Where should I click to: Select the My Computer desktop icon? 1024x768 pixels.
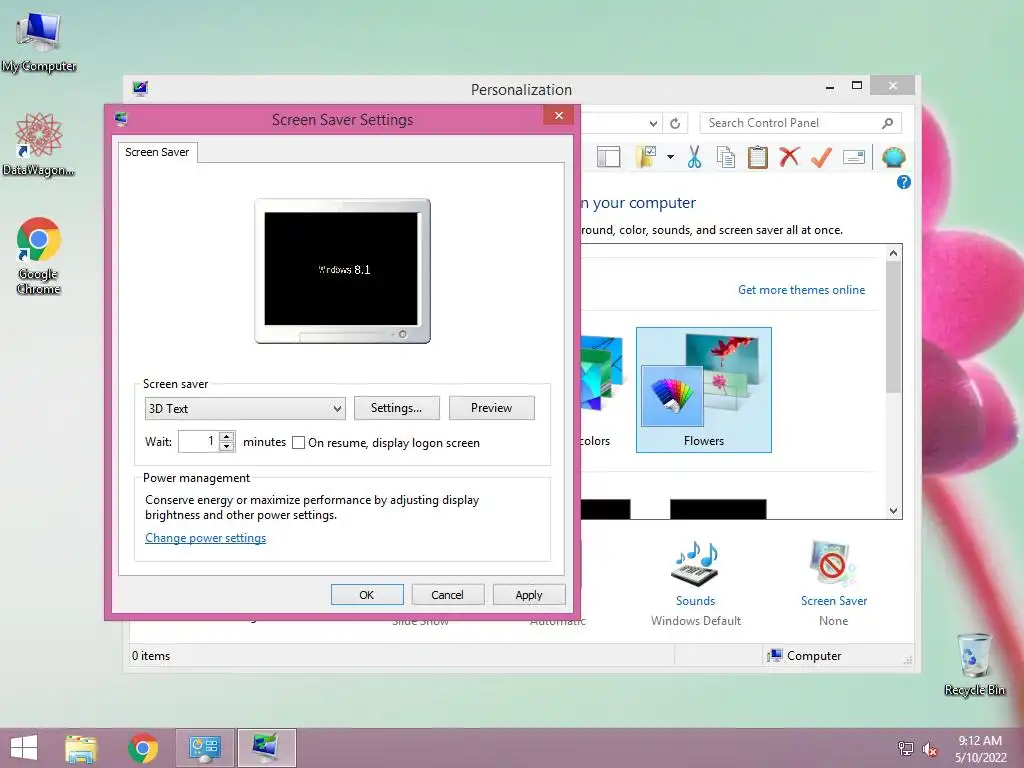tap(39, 42)
